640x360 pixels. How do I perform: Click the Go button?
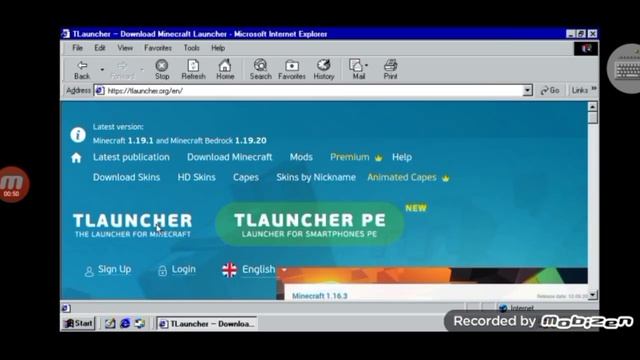[550, 90]
